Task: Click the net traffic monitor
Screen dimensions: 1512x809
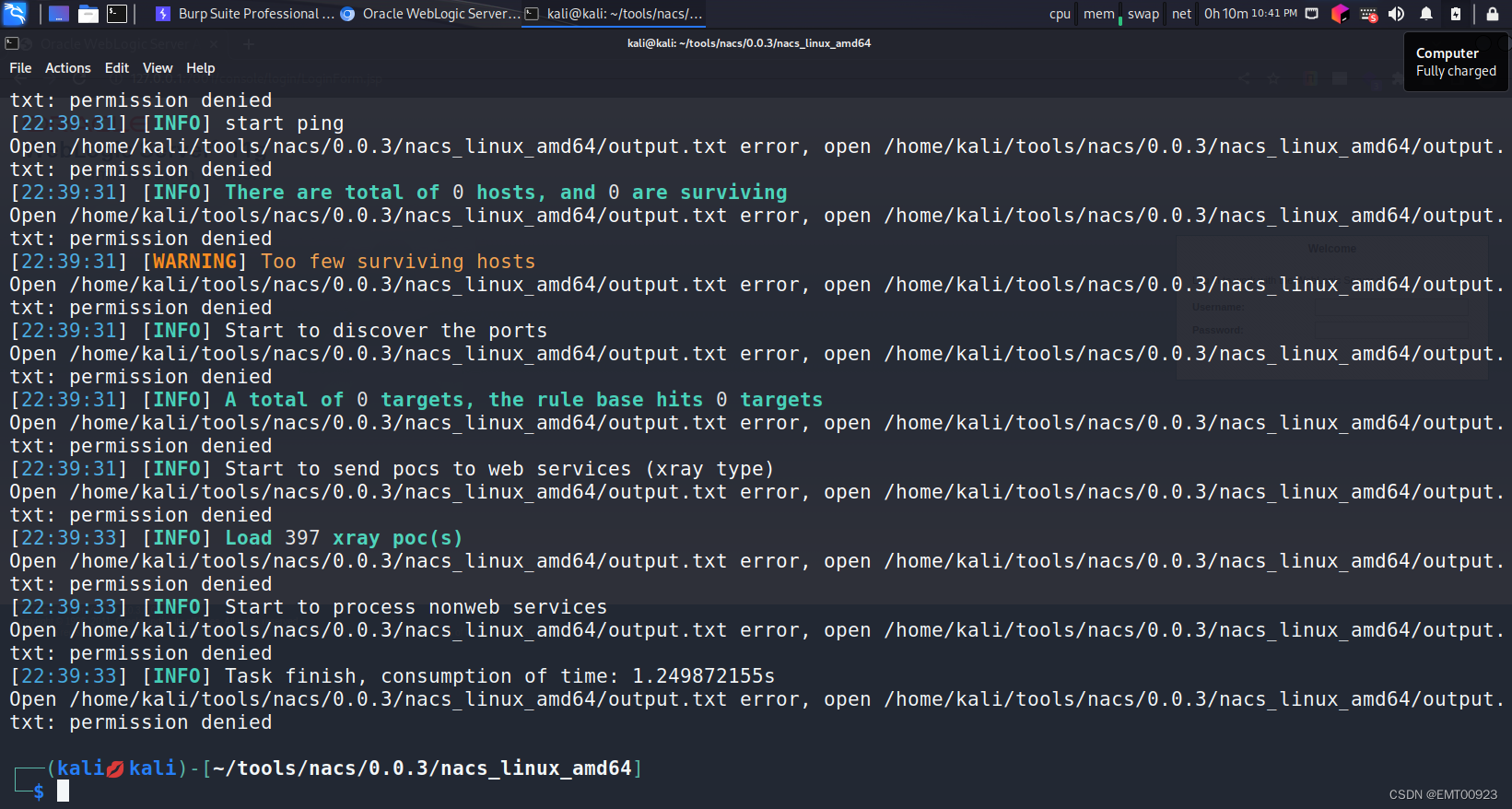Action: [1181, 14]
